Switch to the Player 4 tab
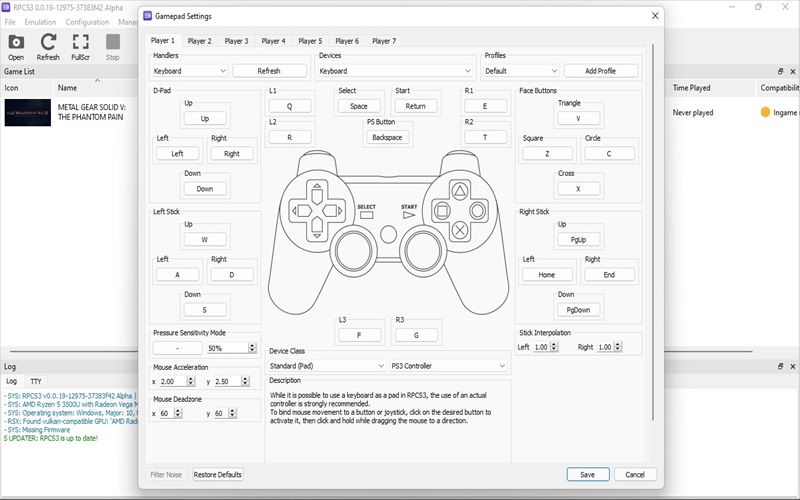The height and width of the screenshot is (500, 800). pyautogui.click(x=273, y=41)
